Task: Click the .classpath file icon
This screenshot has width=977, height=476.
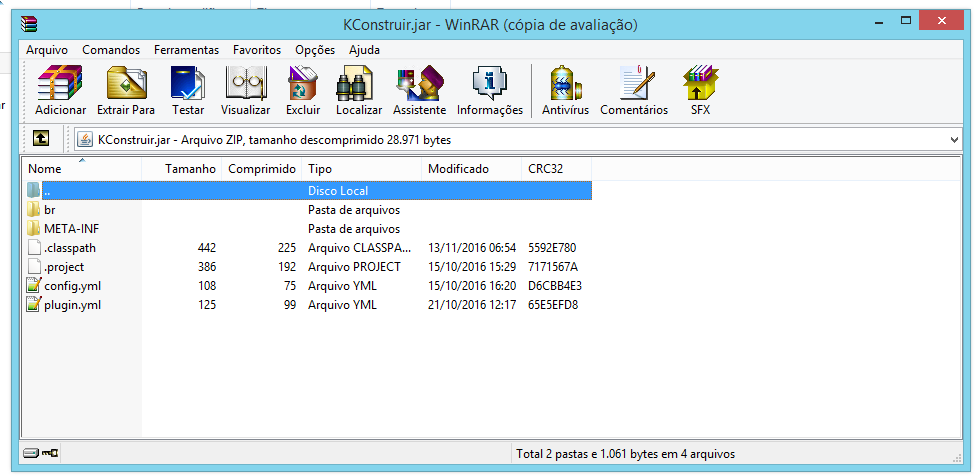Action: pos(34,248)
